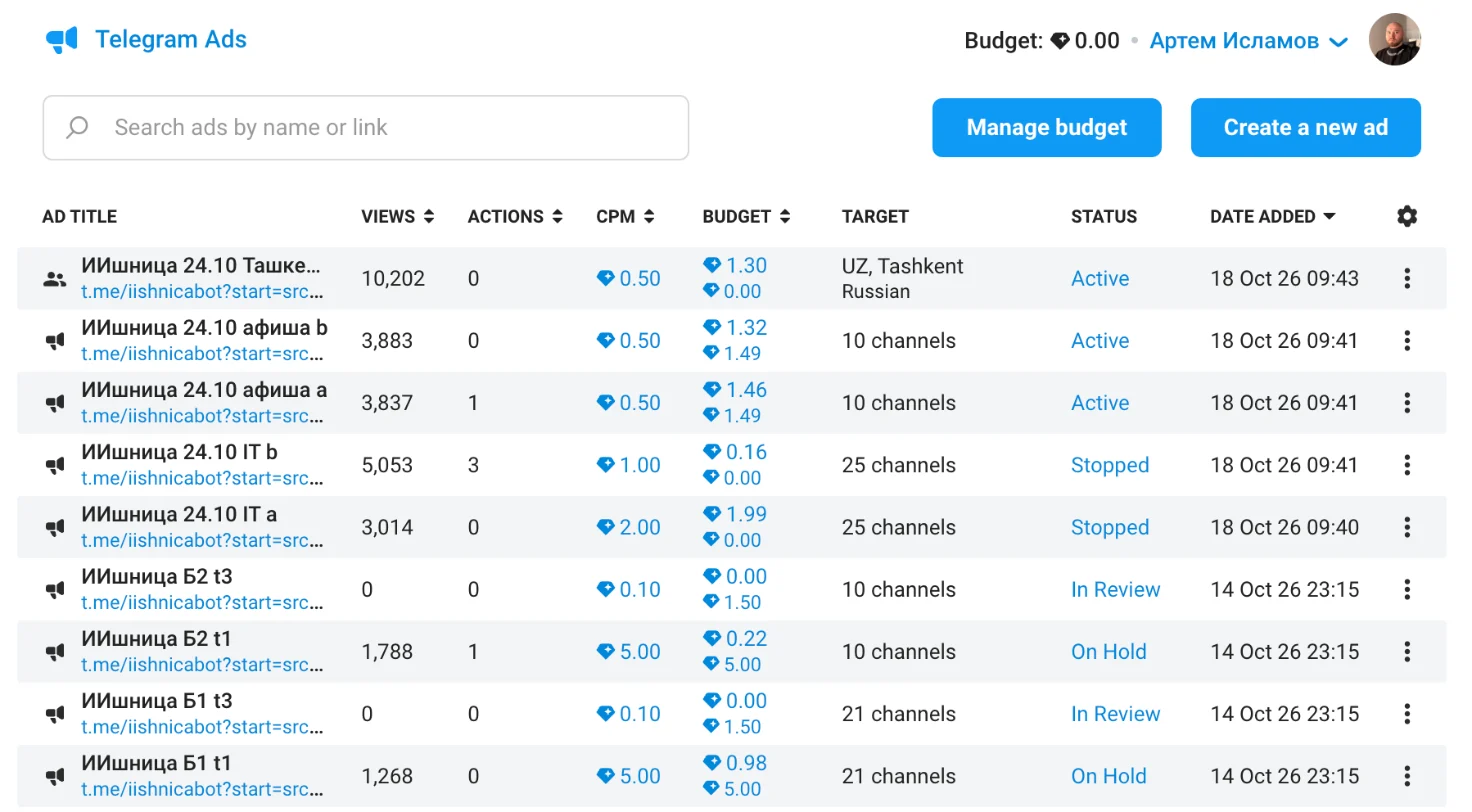Open three-dot menu for ИИшница 24.10 Ташкент ad
Viewport: 1472px width, 812px height.
1407,278
